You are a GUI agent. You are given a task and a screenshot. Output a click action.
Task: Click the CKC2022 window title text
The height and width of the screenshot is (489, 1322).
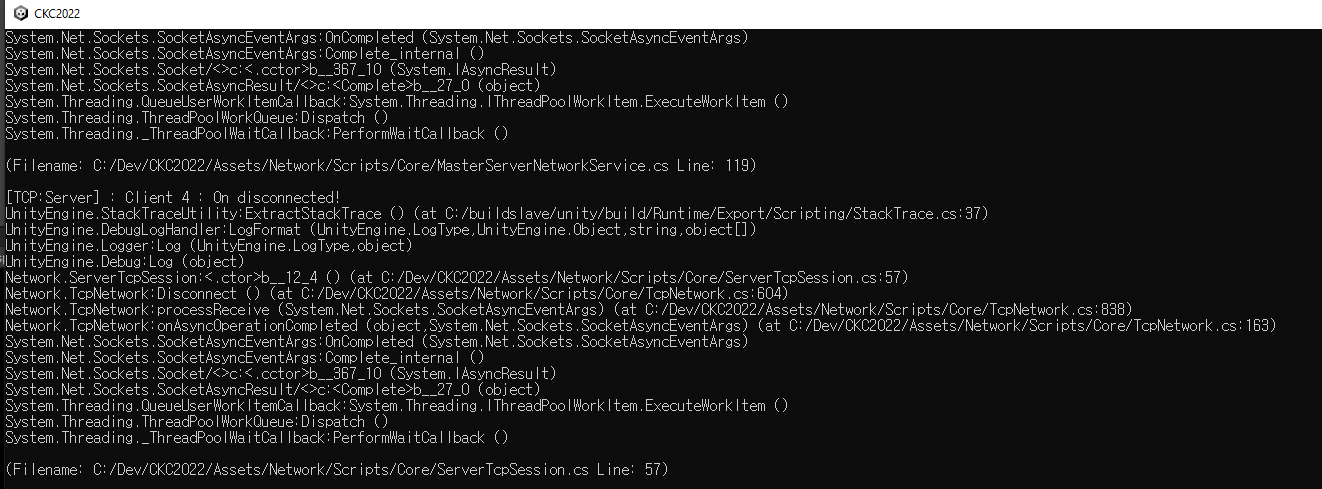click(57, 13)
